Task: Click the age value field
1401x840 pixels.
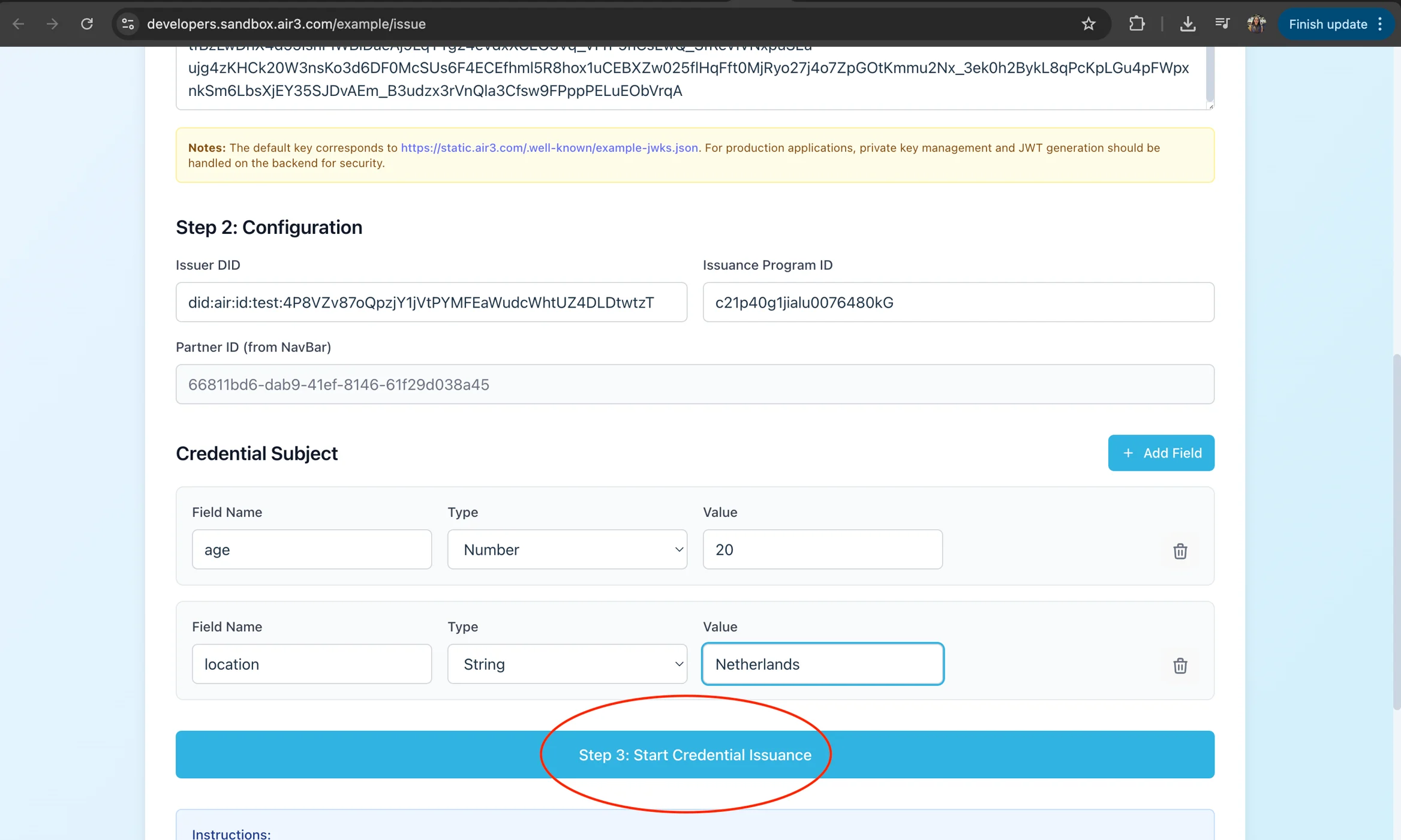Action: [822, 549]
